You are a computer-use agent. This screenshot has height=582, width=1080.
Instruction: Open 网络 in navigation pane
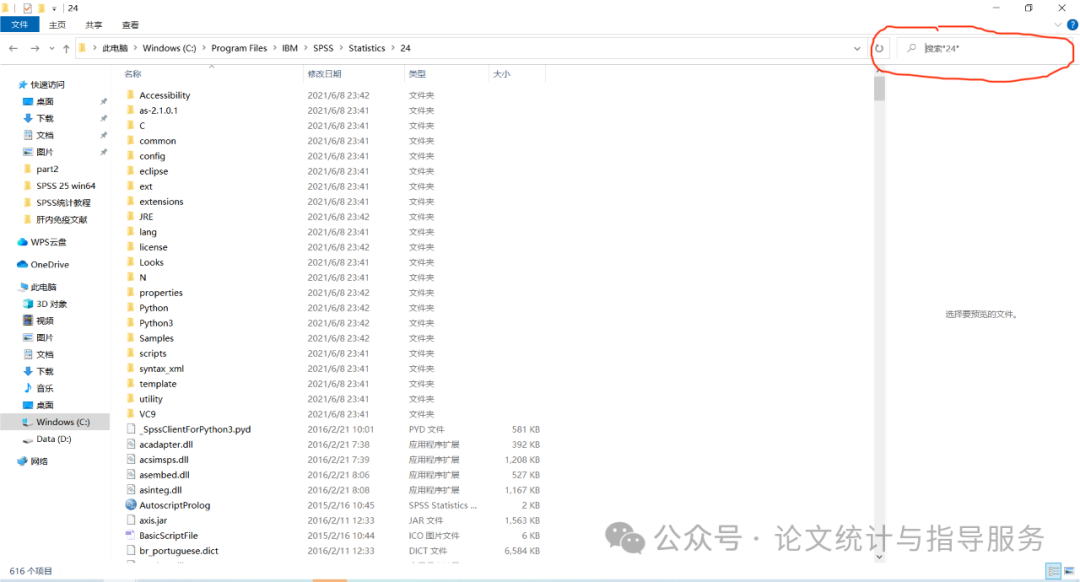(39, 461)
